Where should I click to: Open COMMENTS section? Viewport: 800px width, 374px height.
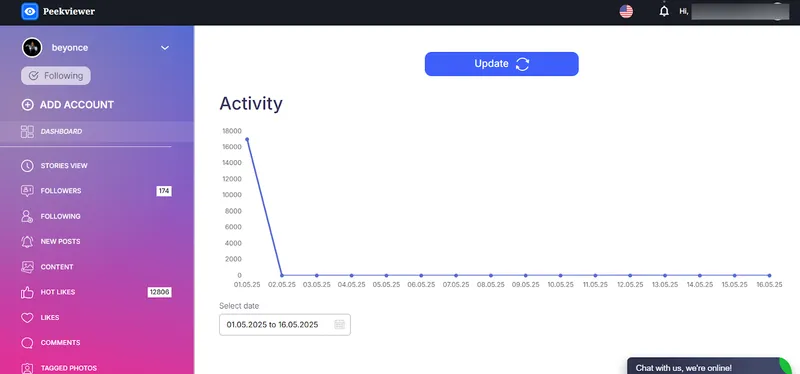click(60, 343)
